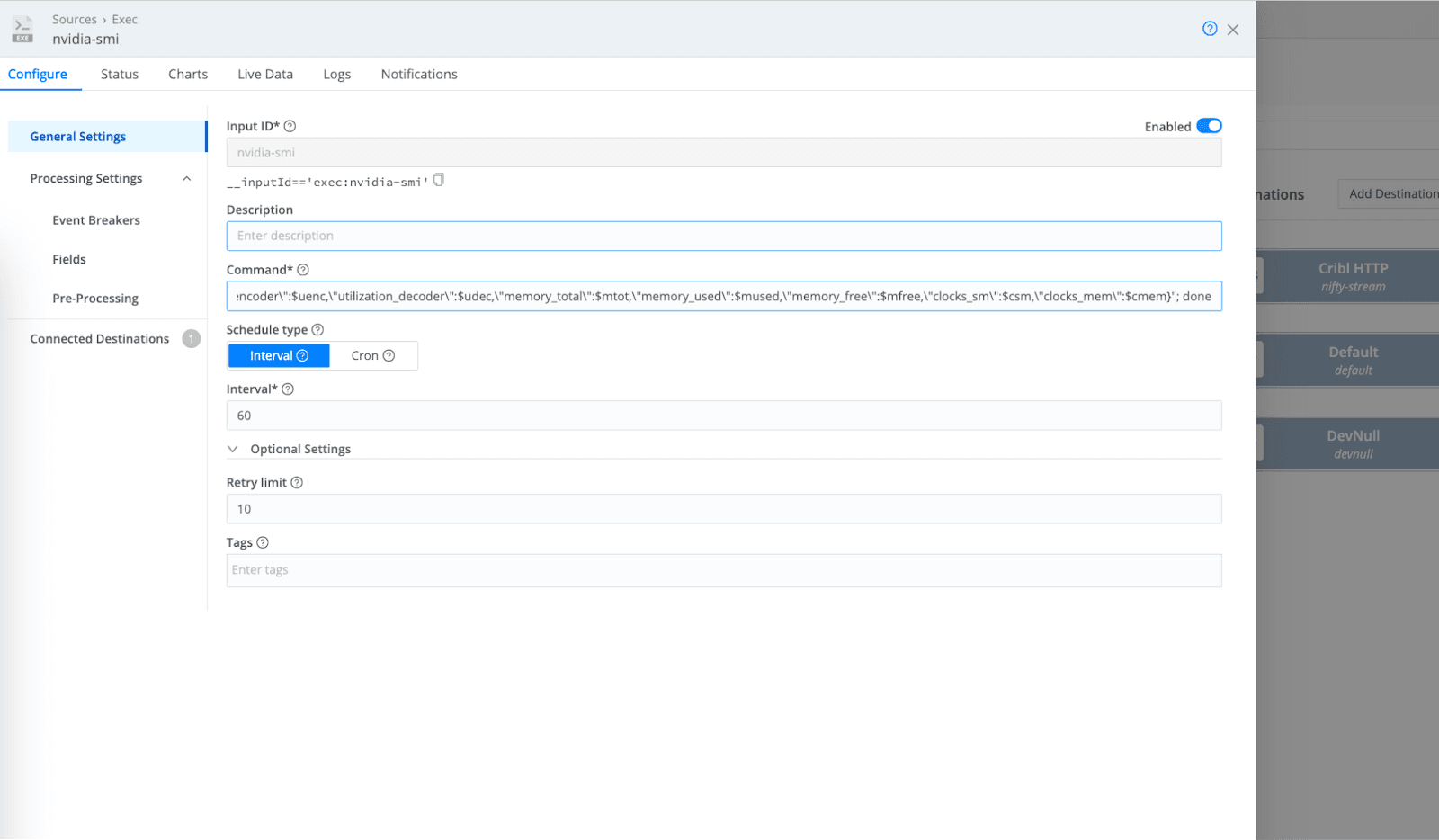Click help icon beside Command label
Viewport: 1439px width, 840px height.
pos(303,270)
